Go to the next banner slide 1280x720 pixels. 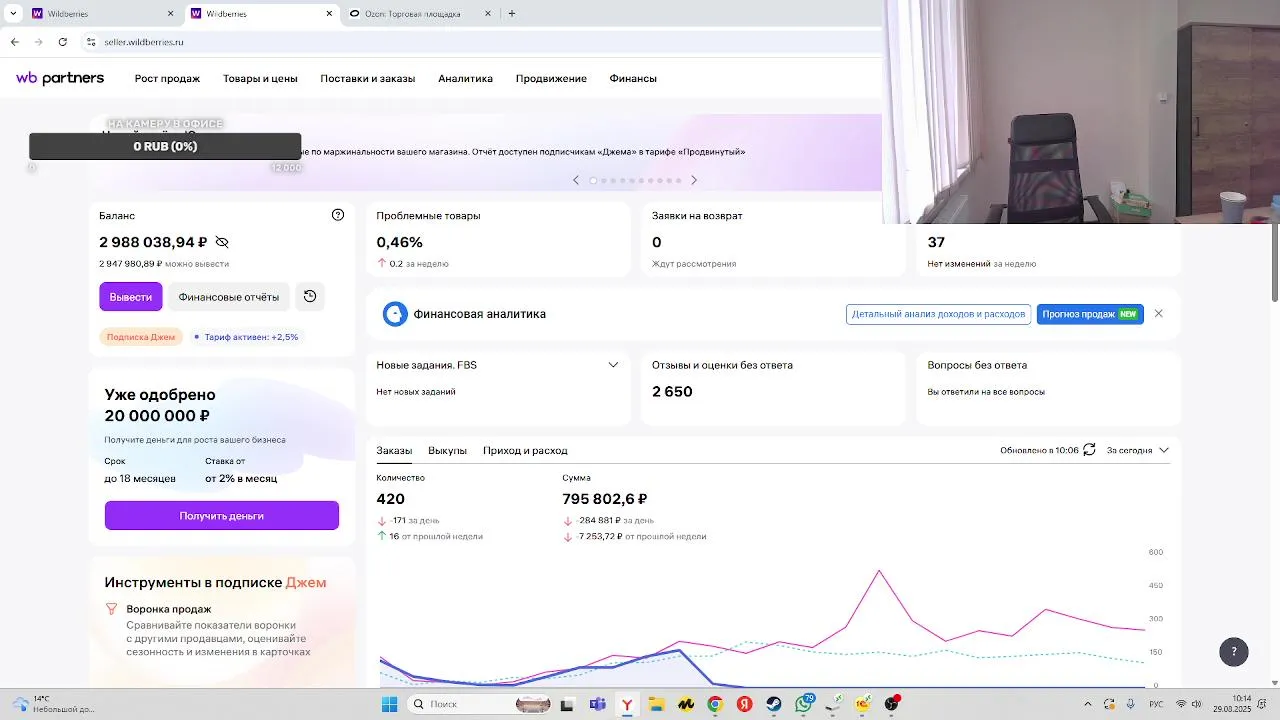click(x=694, y=180)
